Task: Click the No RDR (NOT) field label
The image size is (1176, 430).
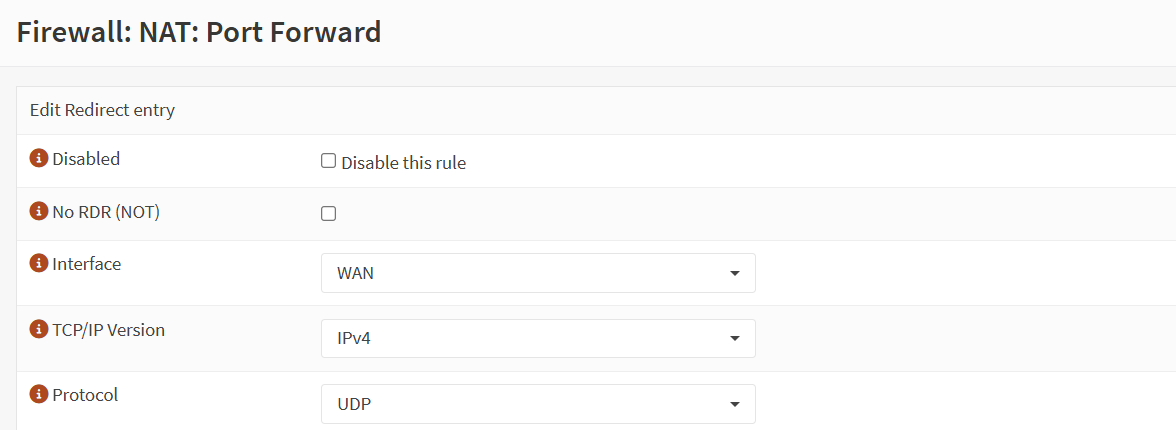Action: pyautogui.click(x=106, y=212)
